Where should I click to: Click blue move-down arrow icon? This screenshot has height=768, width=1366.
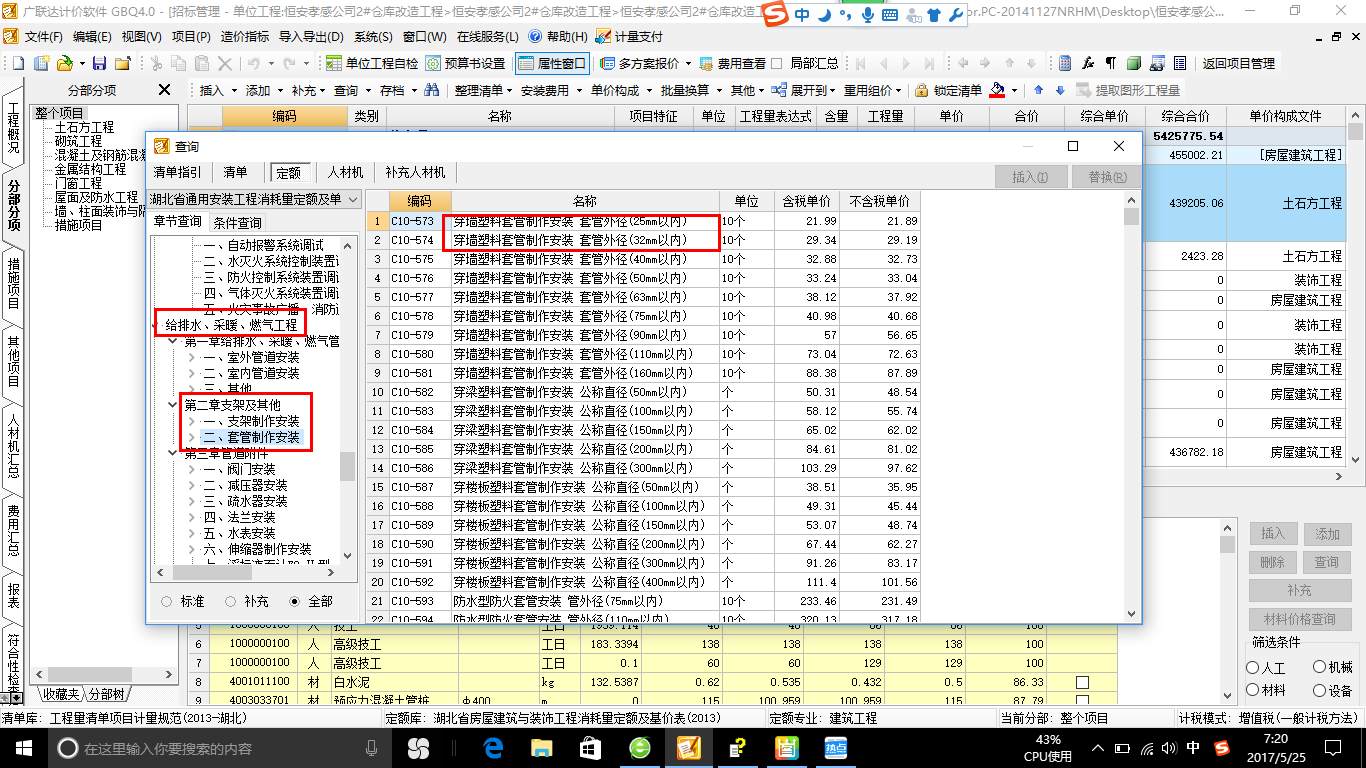(1058, 90)
